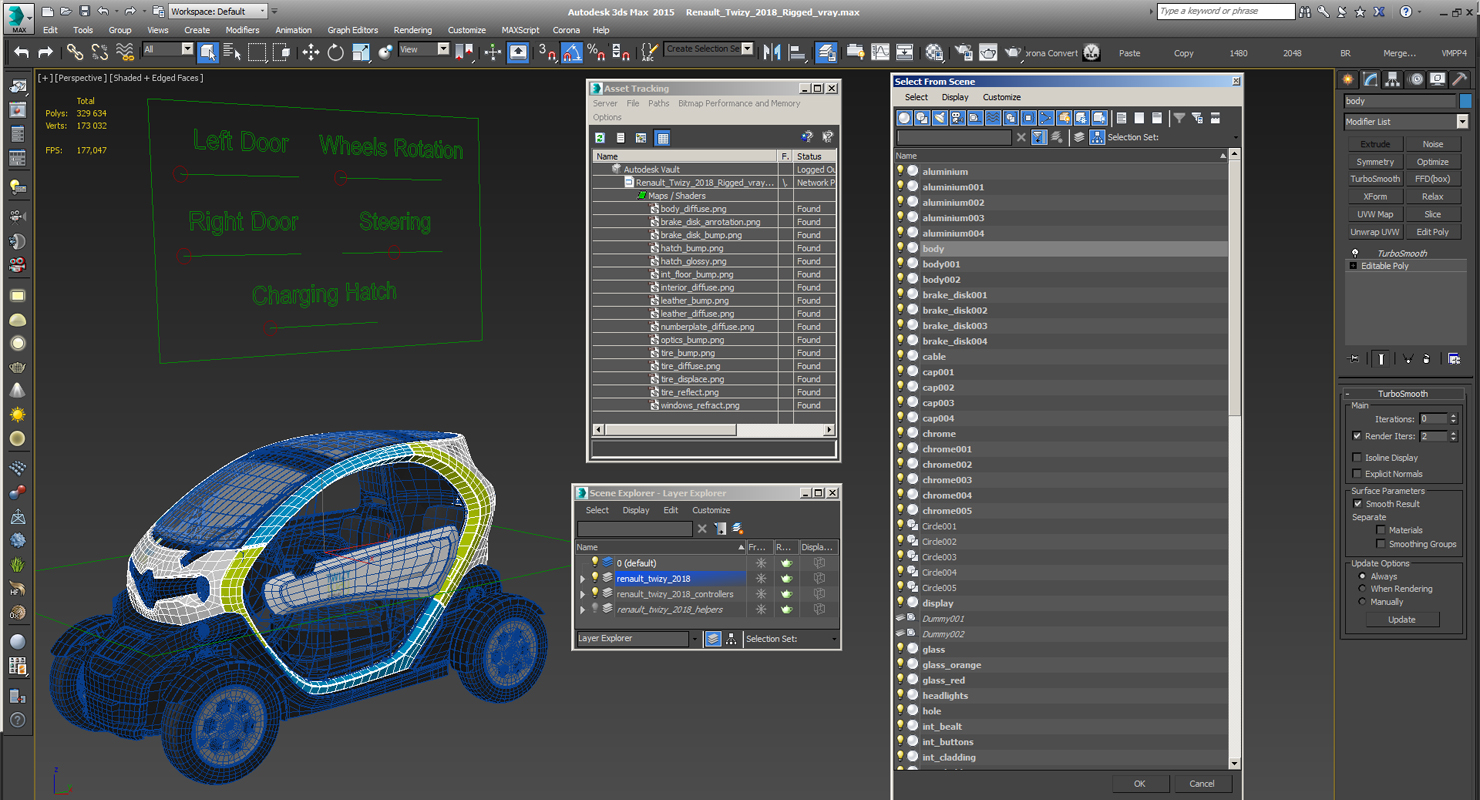Screen dimensions: 1480x800
Task: Click the Cancel button in Select From Scene
Action: click(1202, 784)
